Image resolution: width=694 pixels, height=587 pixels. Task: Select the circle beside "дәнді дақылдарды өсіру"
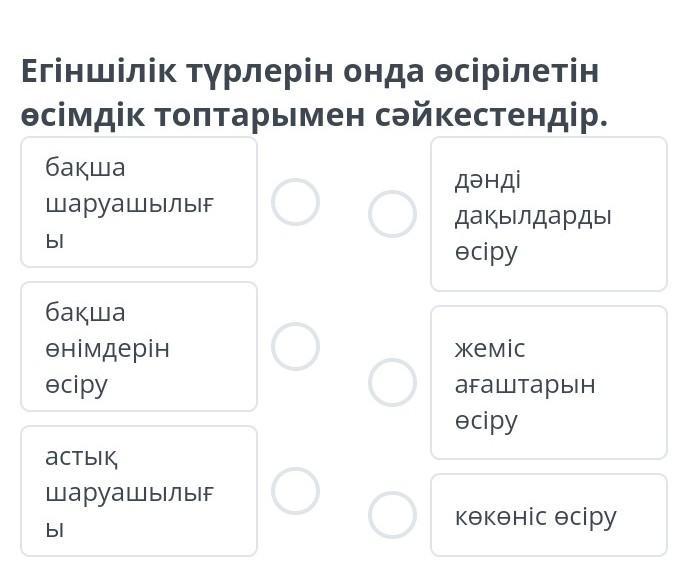tap(392, 214)
